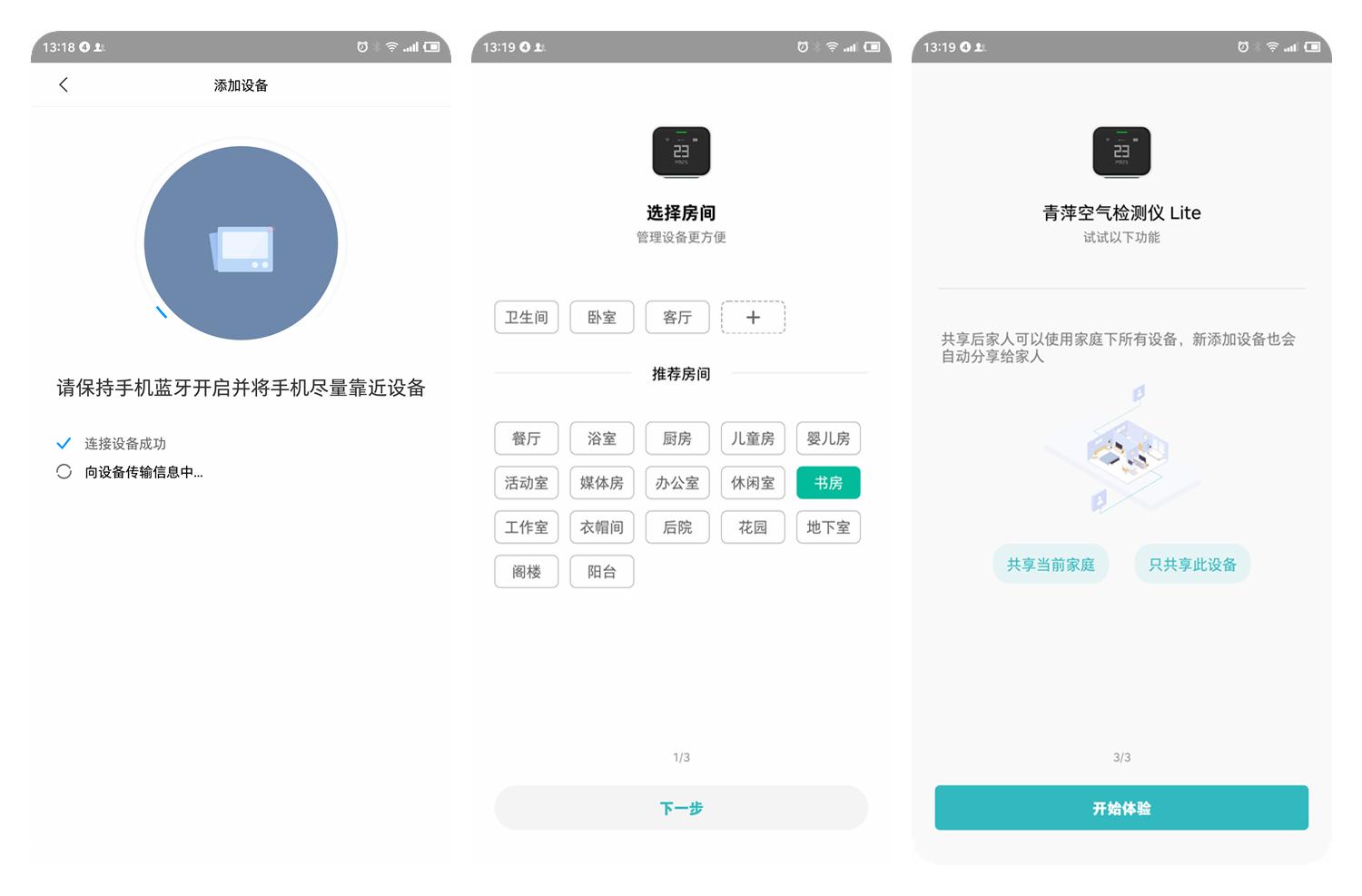Tap the loading spinner next to 向设备传输信息中

click(64, 471)
